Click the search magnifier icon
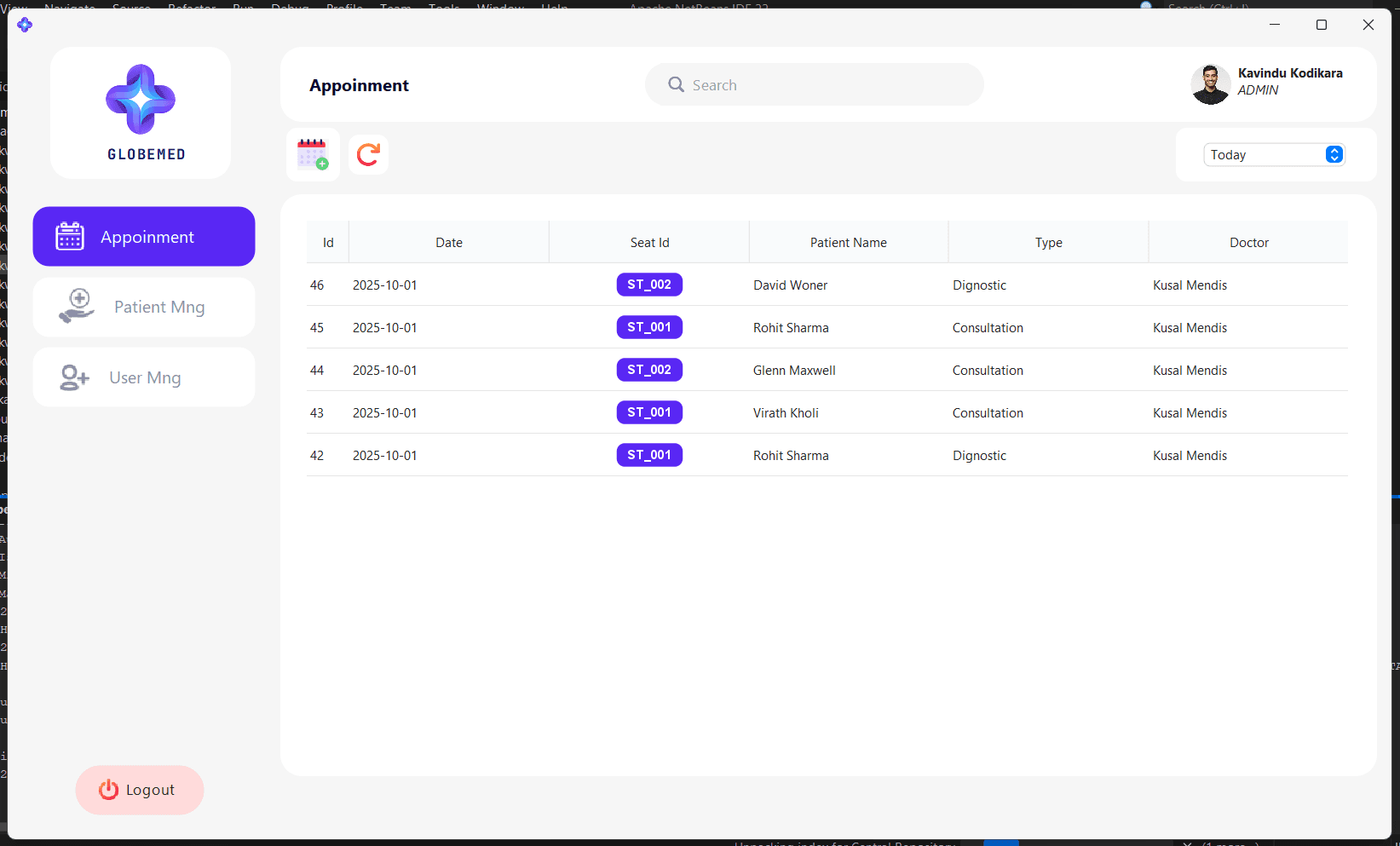Image resolution: width=1400 pixels, height=846 pixels. 676,84
